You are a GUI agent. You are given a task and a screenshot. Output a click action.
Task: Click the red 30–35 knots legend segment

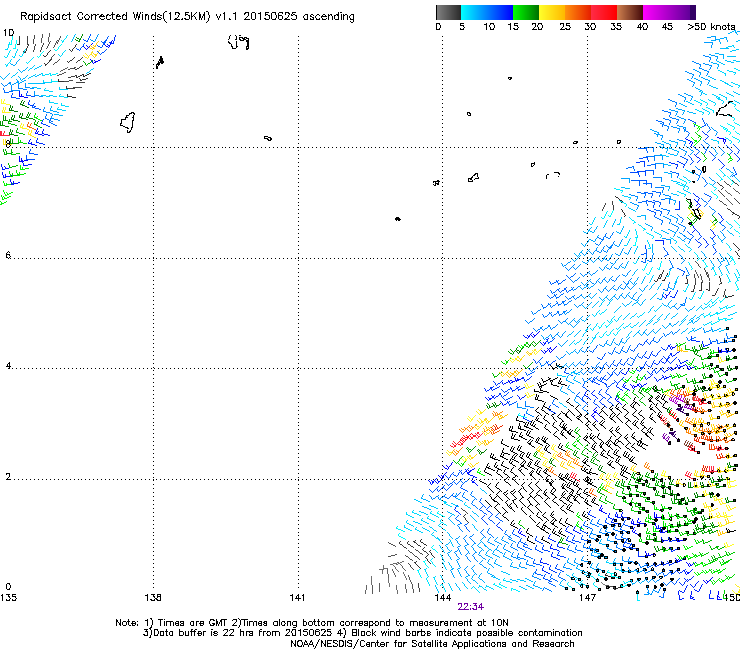pos(604,12)
